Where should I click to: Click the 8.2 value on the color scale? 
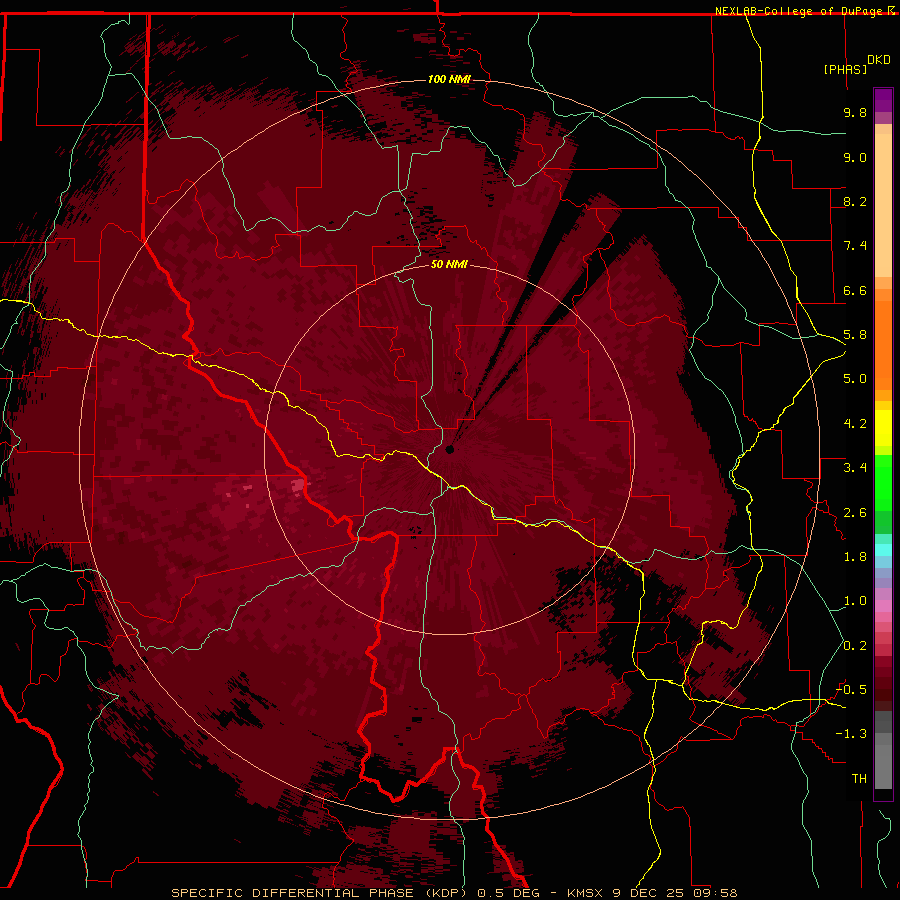click(855, 201)
